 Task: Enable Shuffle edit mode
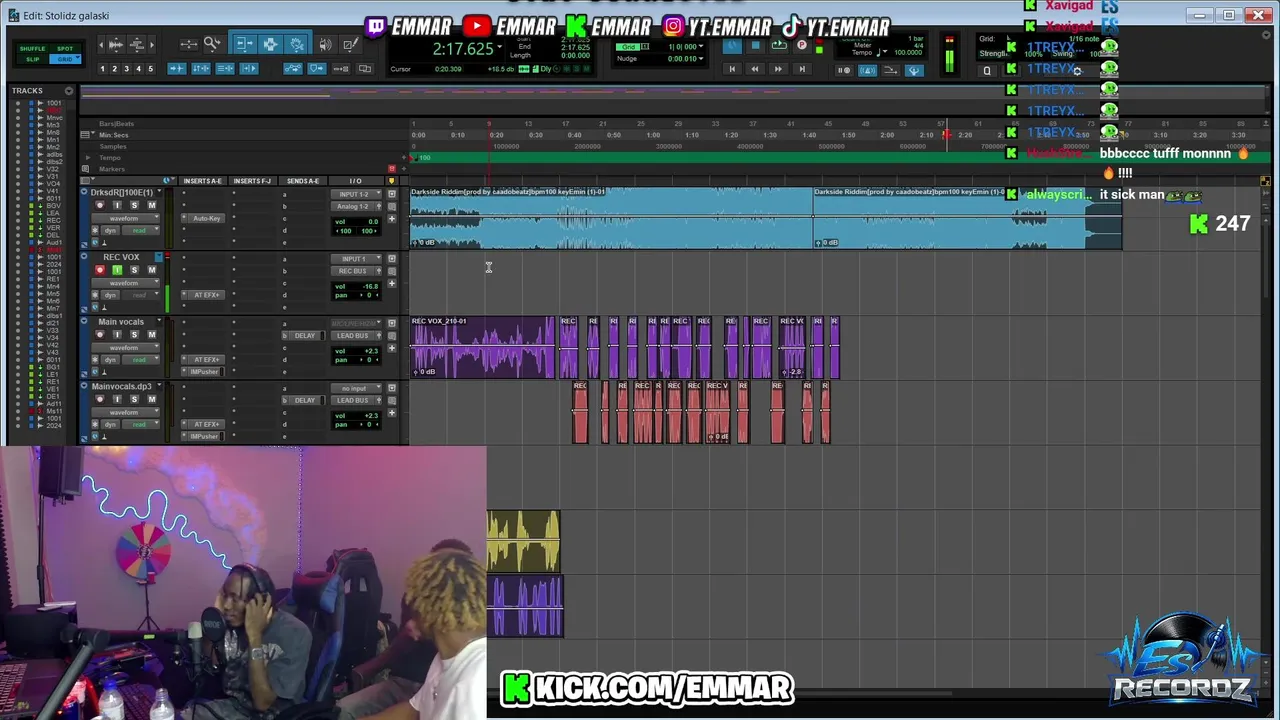coord(32,49)
